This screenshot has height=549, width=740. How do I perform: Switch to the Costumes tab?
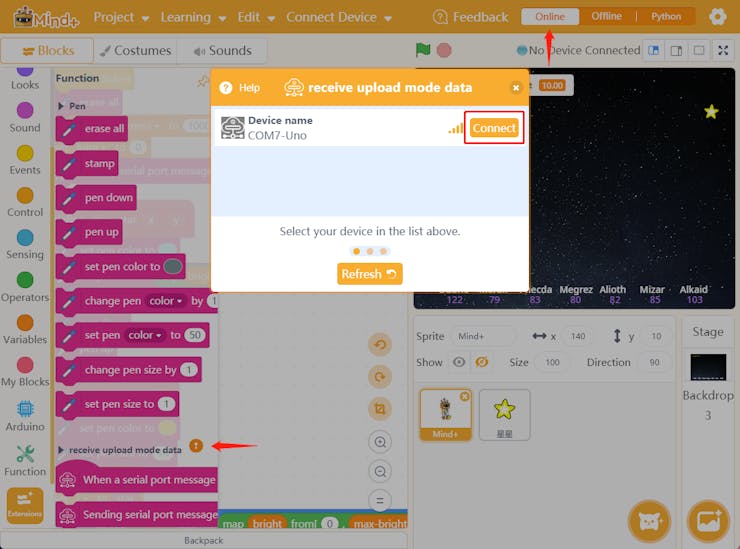[136, 51]
